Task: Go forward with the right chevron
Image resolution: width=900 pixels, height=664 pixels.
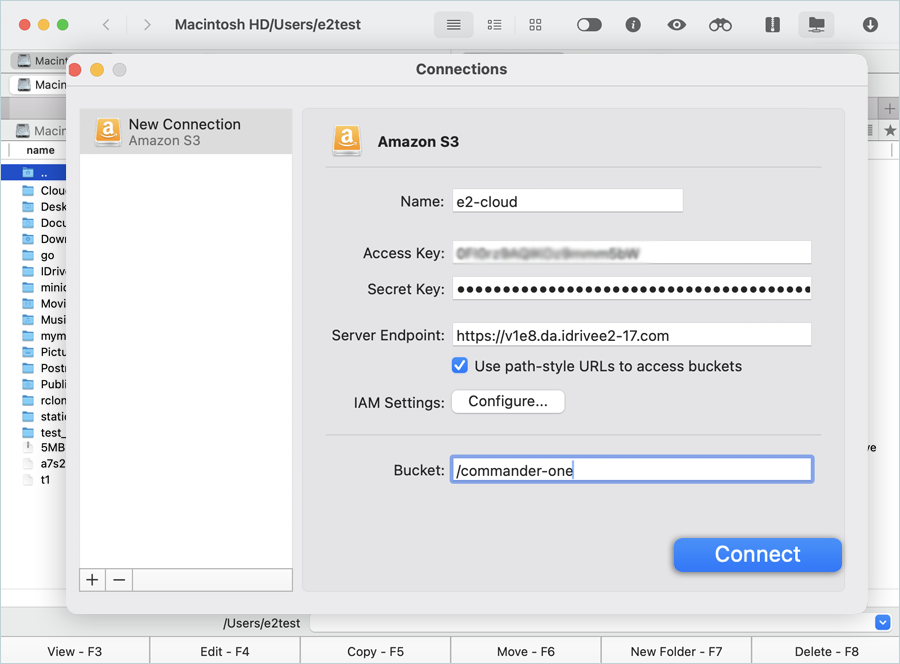Action: [x=147, y=25]
